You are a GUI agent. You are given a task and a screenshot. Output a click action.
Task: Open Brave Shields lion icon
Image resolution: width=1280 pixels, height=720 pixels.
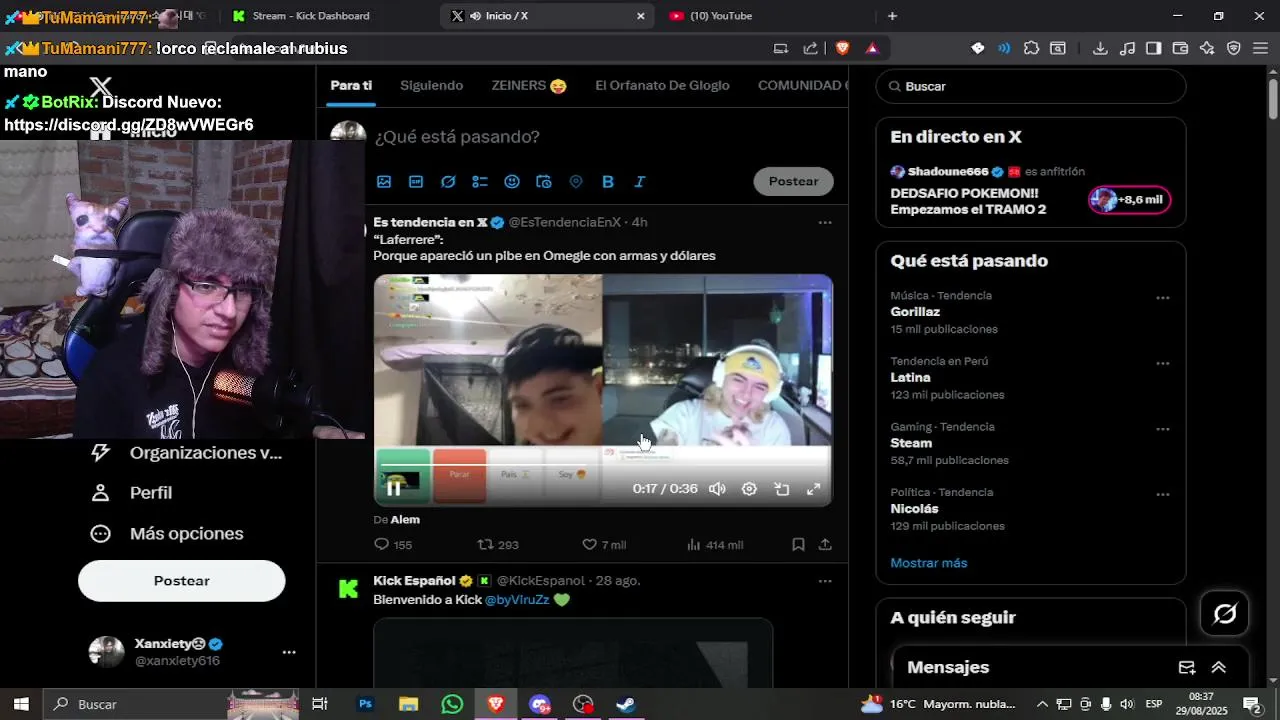[x=843, y=48]
